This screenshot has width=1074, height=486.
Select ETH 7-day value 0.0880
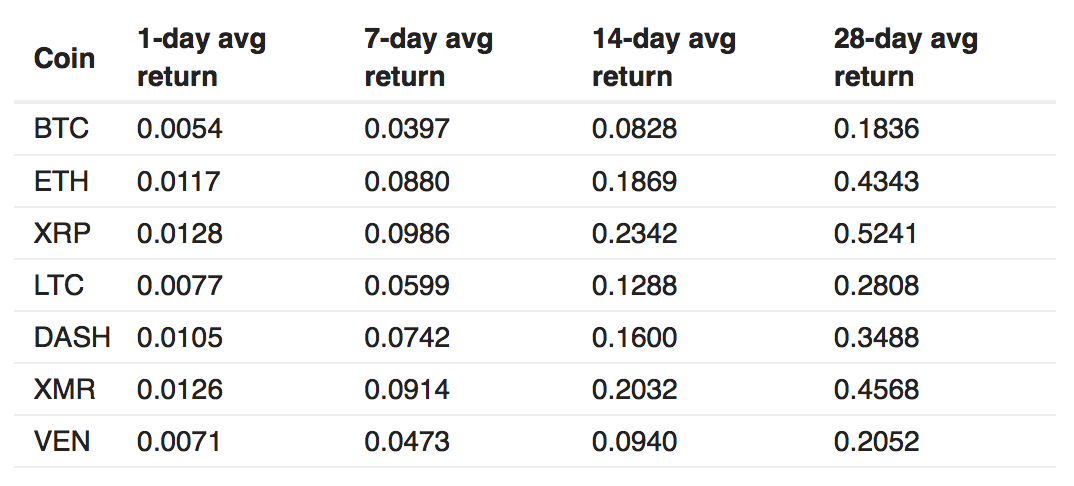click(x=407, y=181)
